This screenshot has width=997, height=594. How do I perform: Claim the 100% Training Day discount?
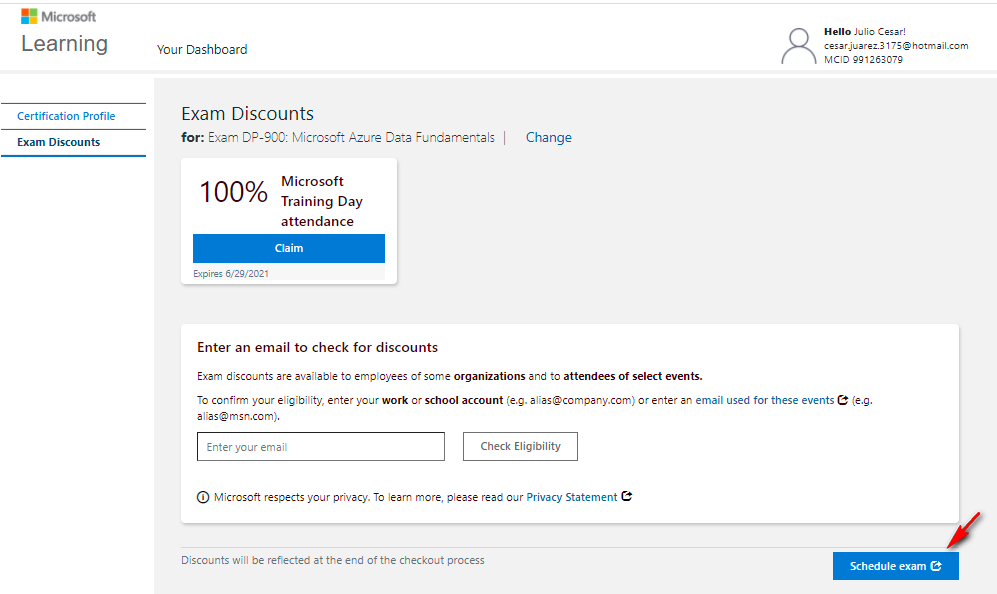point(289,248)
